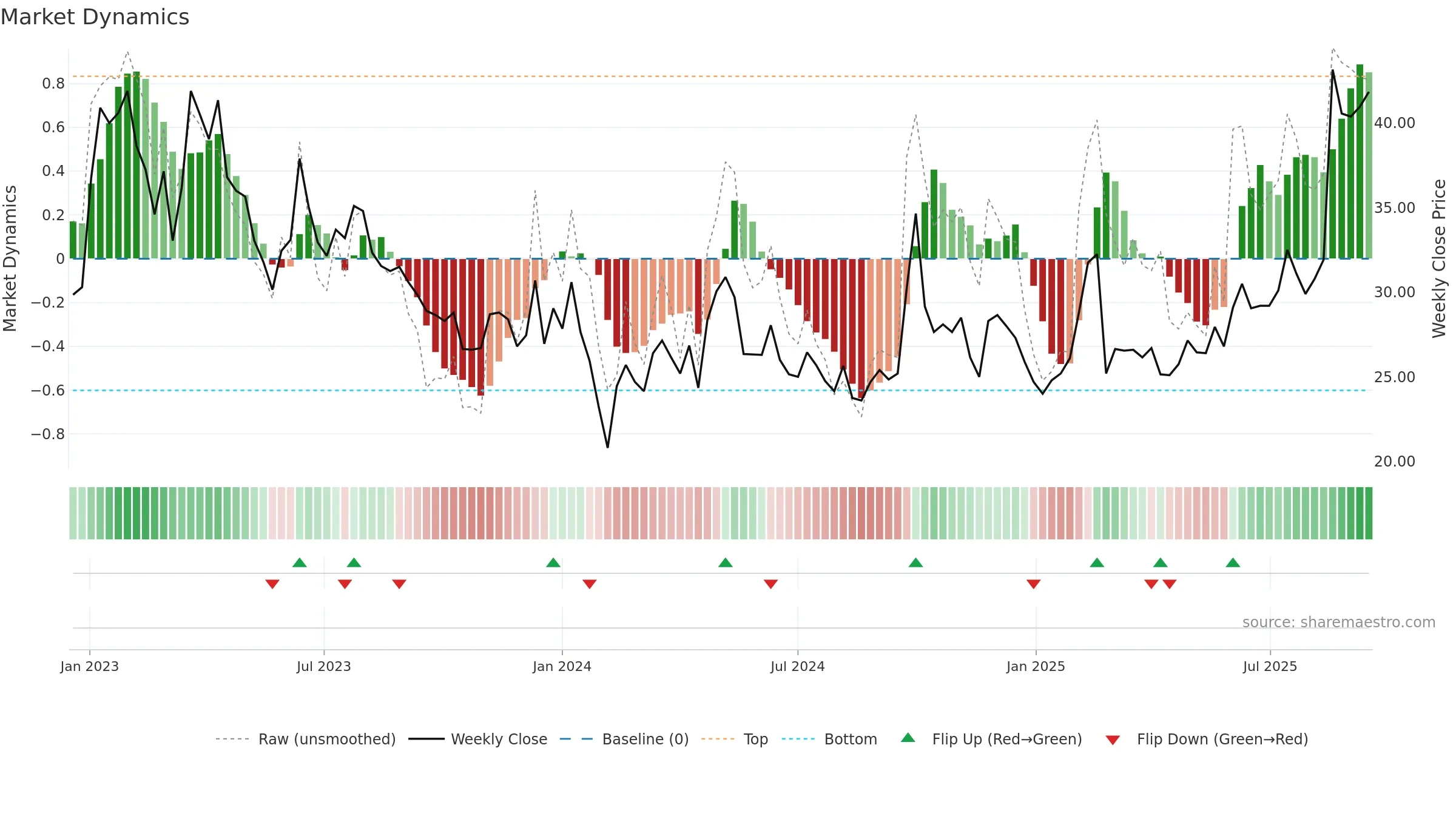Click the flip-up marker just before Jan 2024
Viewport: 1456px width, 819px height.
tap(553, 562)
